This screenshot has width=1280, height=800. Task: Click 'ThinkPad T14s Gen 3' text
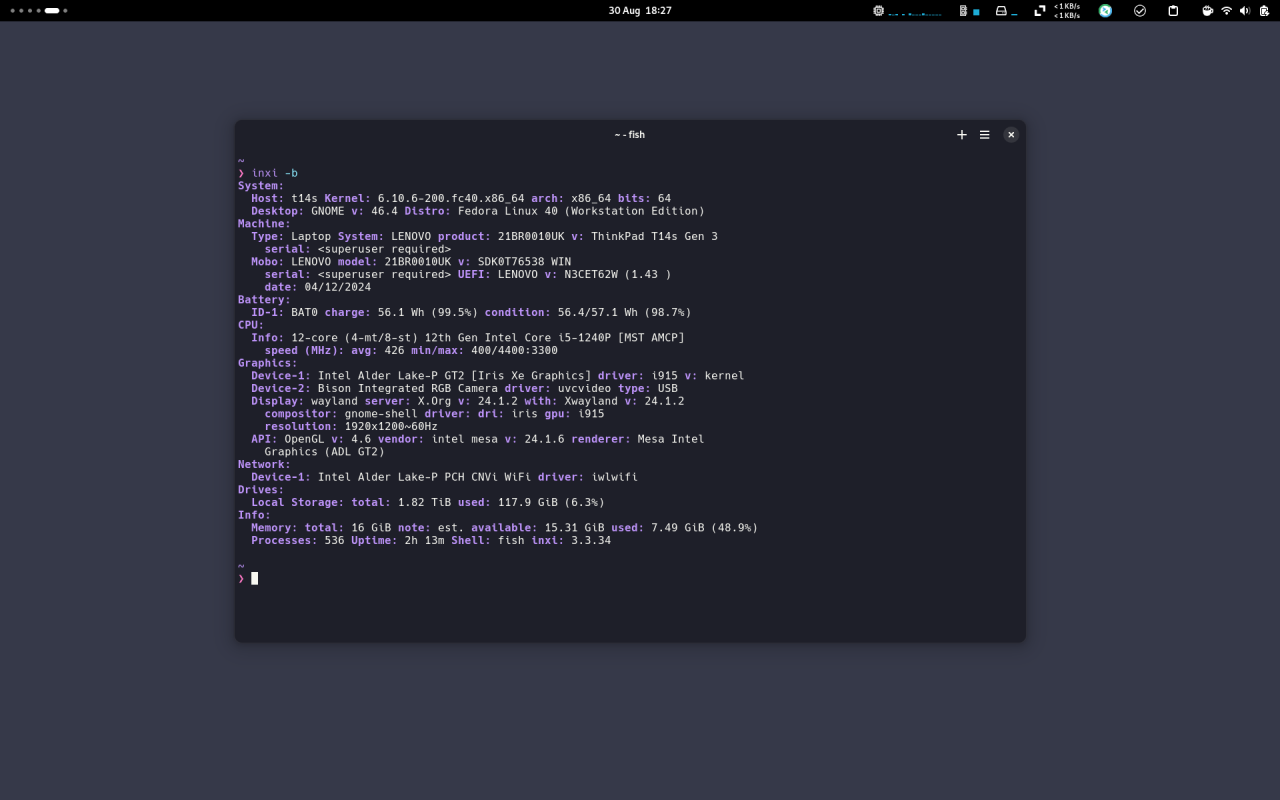pyautogui.click(x=654, y=237)
